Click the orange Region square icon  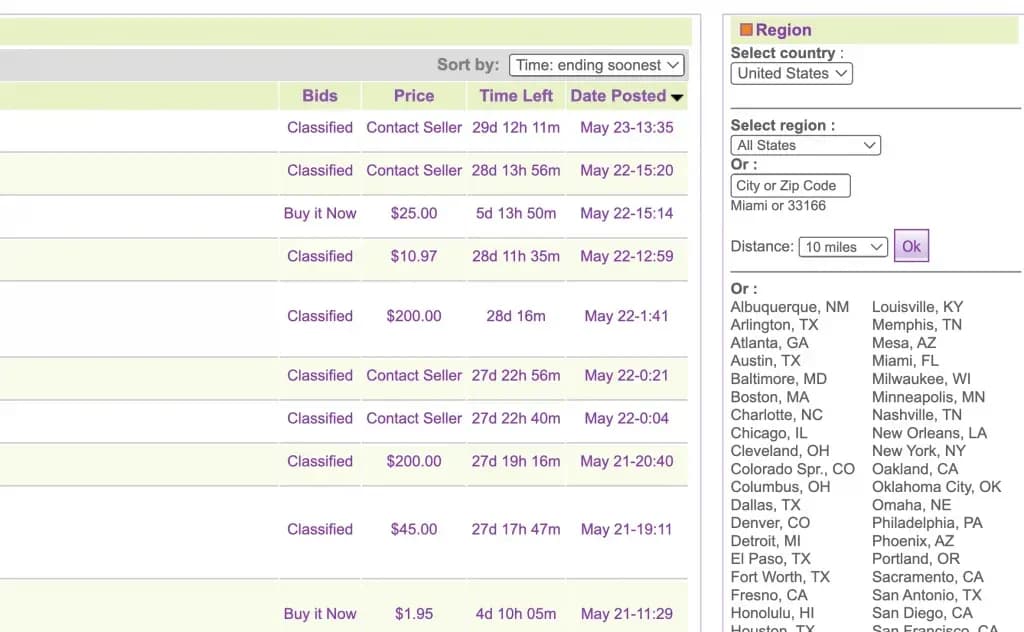coord(746,29)
